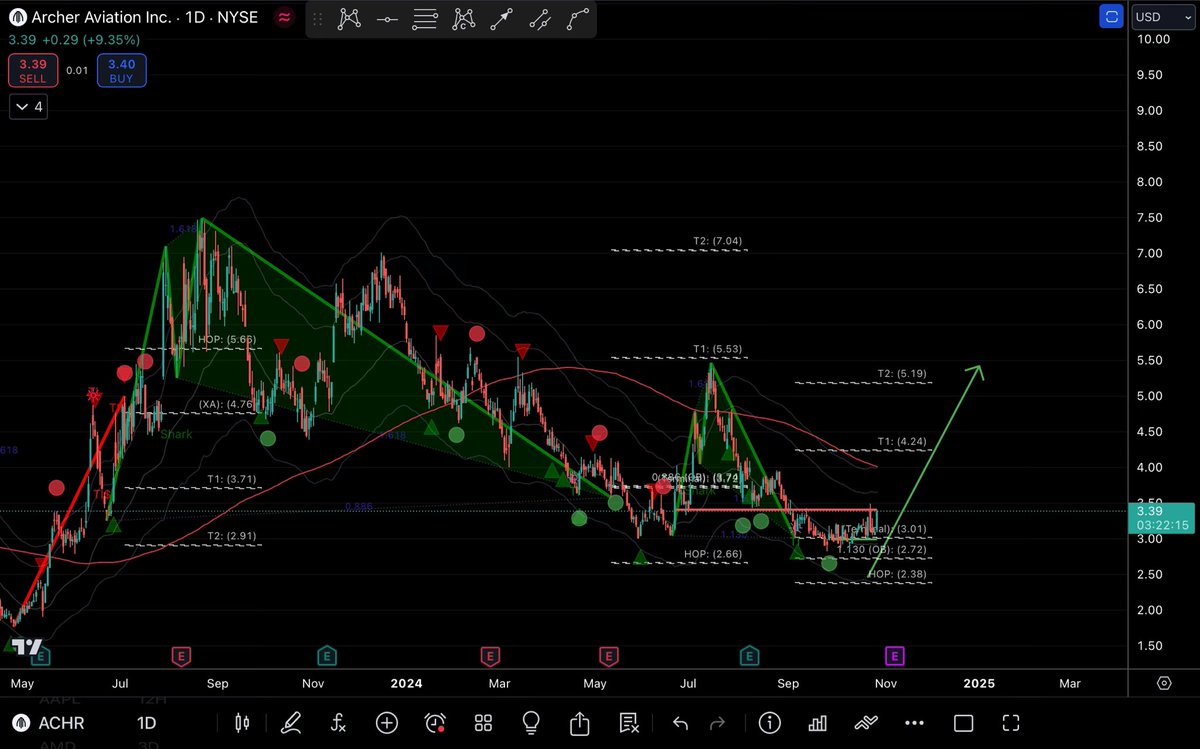Select the XABCD pattern drawing tool
The height and width of the screenshot is (749, 1200).
tap(349, 19)
